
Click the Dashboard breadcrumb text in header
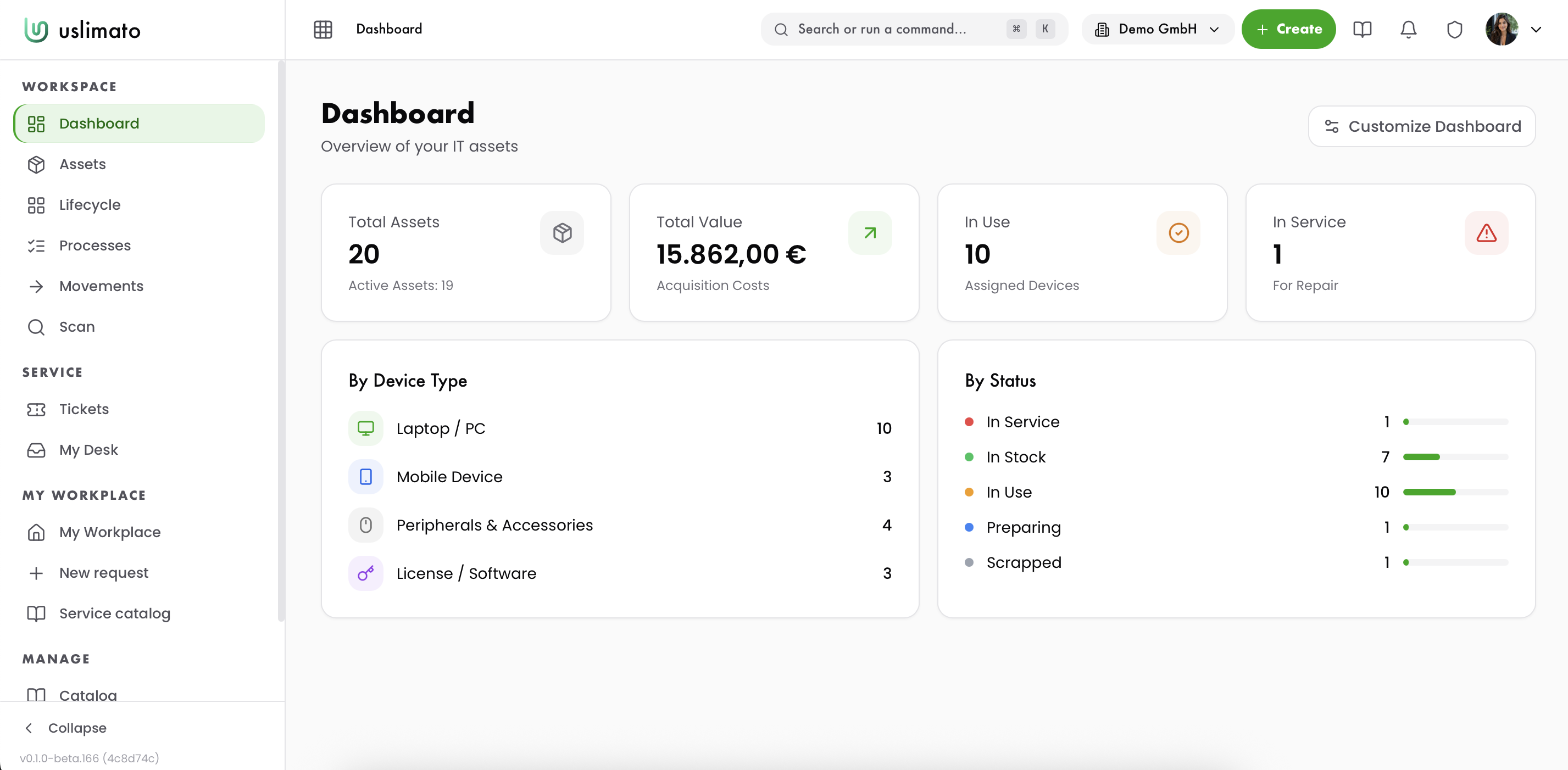(x=389, y=29)
